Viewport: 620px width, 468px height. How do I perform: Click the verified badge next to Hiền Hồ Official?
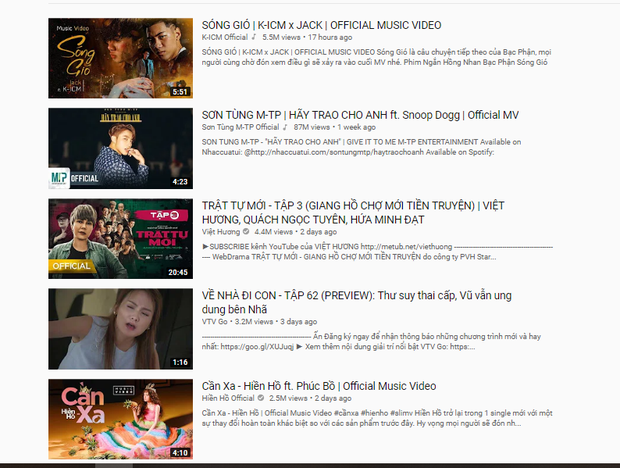tap(261, 398)
